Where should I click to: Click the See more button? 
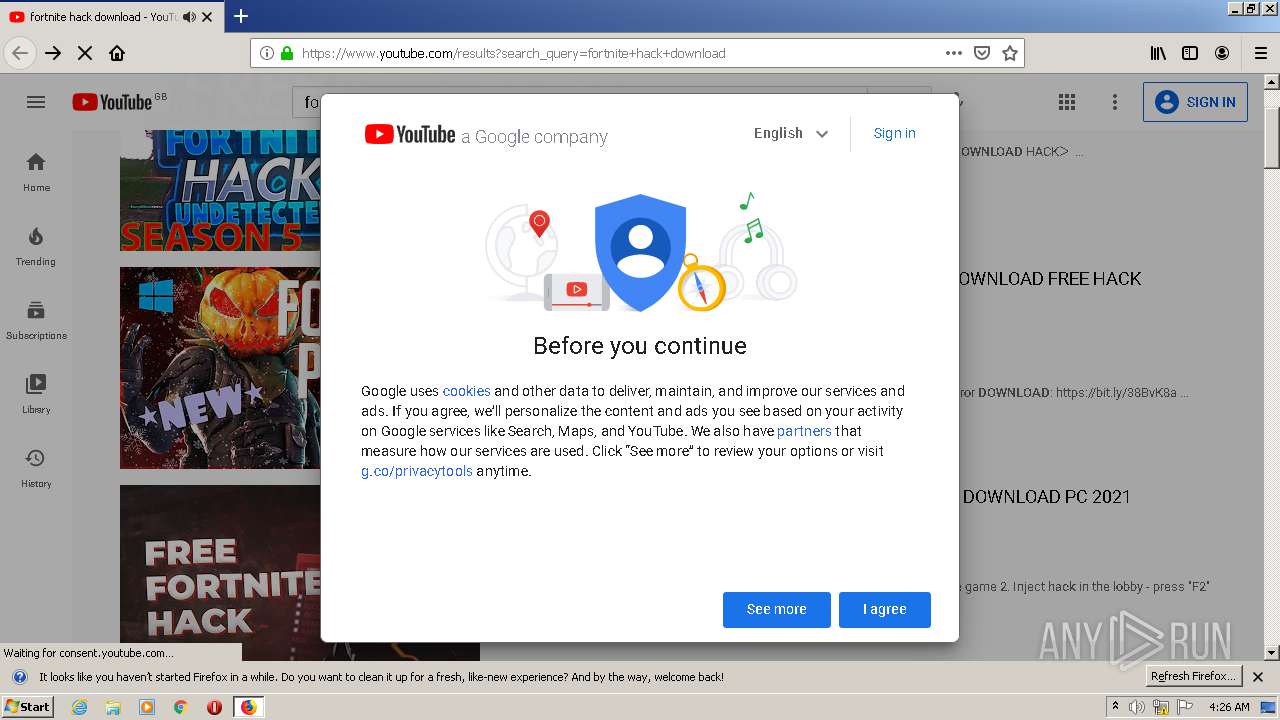pos(776,610)
